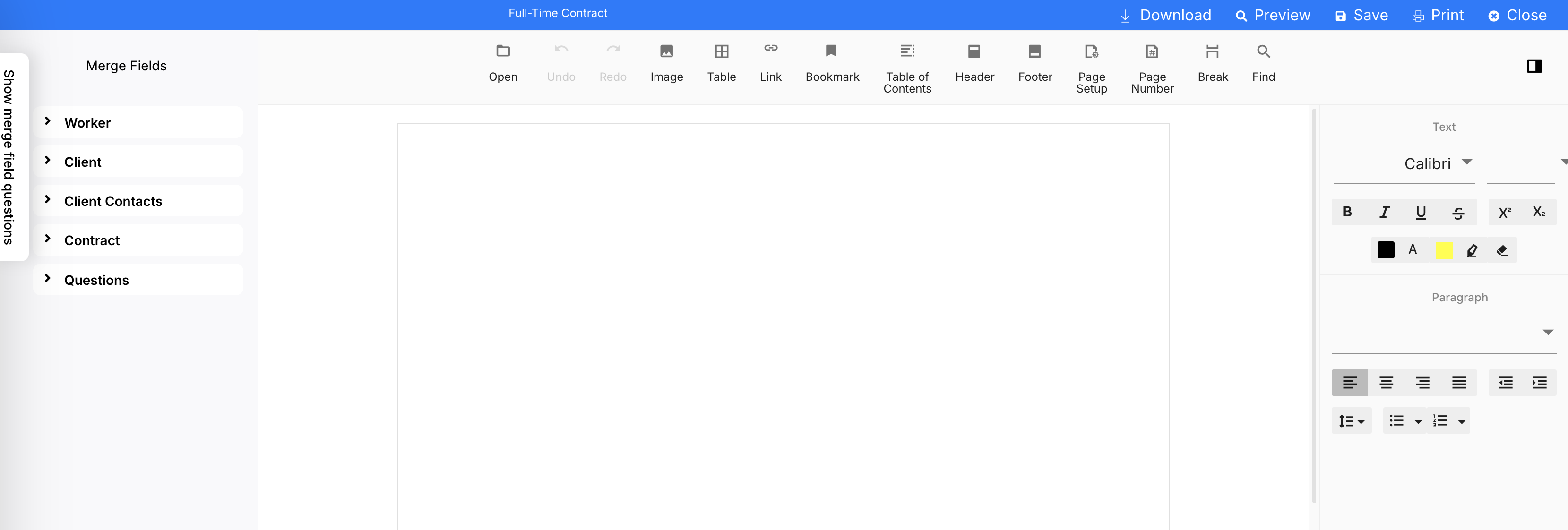Preview the contract document
1568x530 pixels.
[x=1273, y=15]
